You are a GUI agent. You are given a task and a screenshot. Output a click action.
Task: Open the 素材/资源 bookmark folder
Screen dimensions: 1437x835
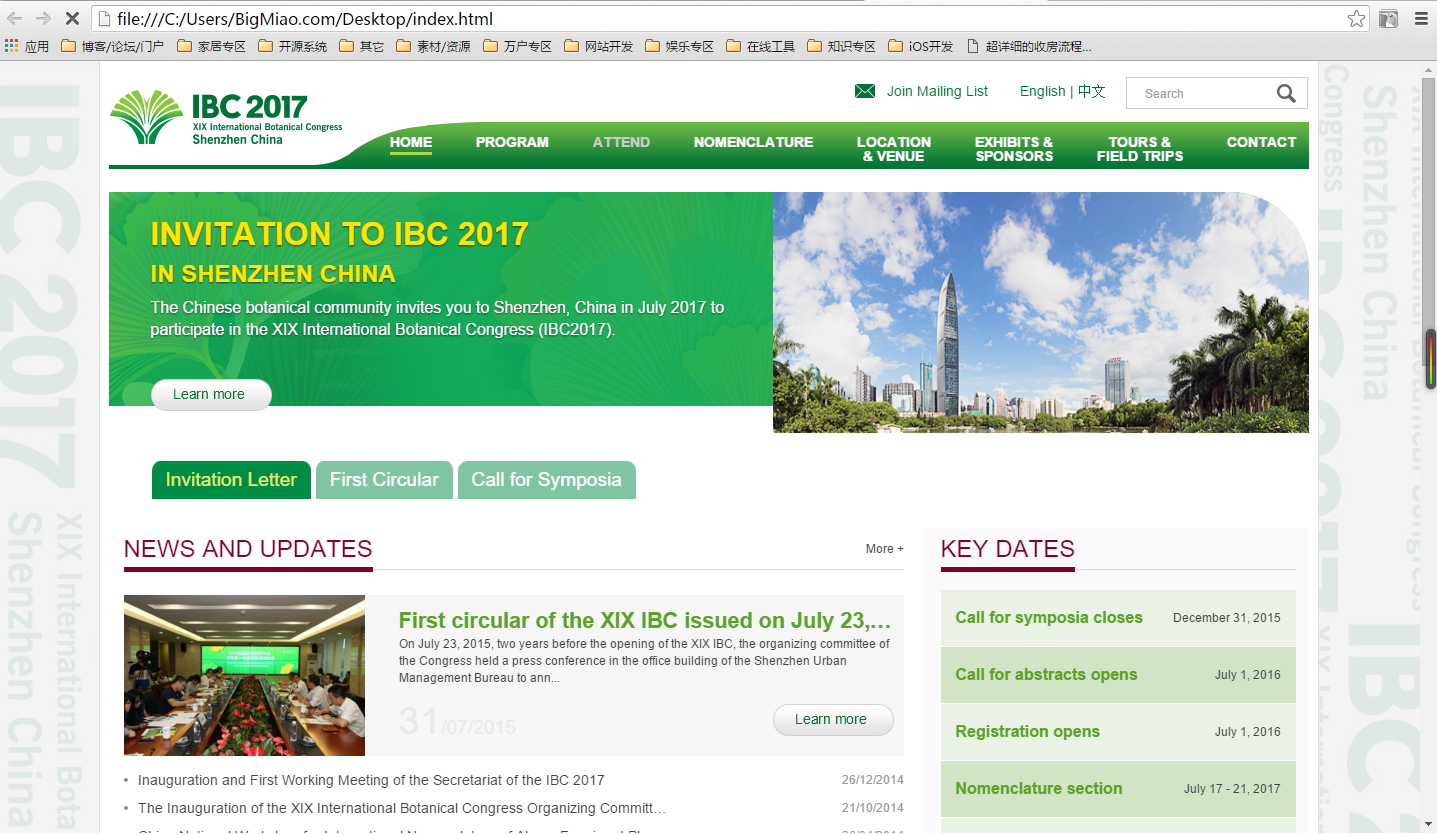click(x=434, y=46)
